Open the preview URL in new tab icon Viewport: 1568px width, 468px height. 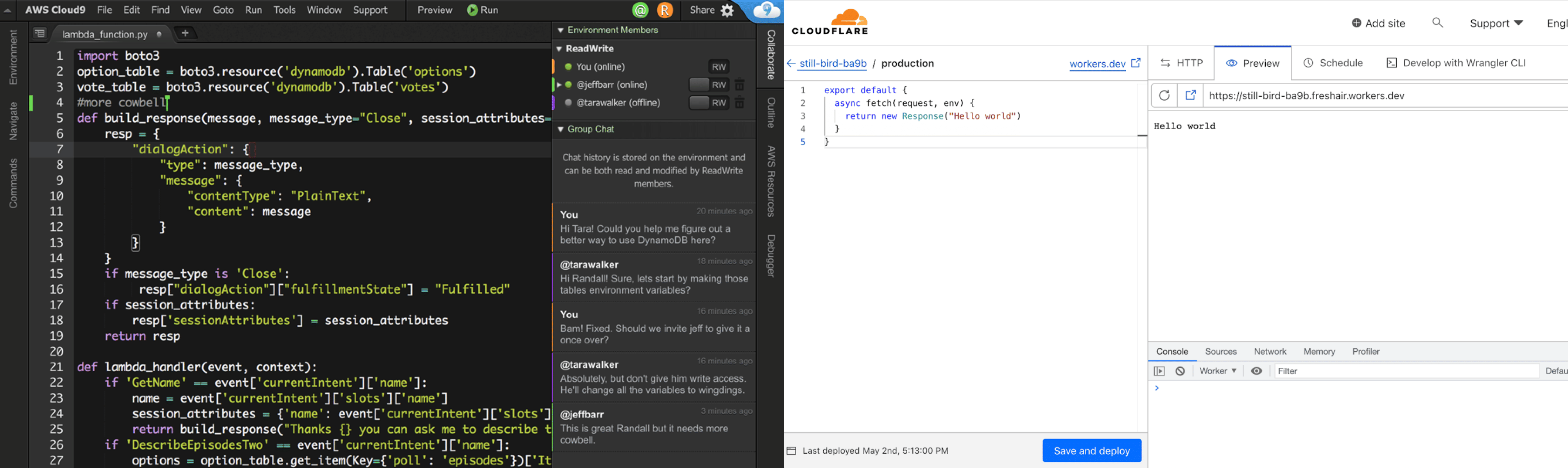(1190, 95)
